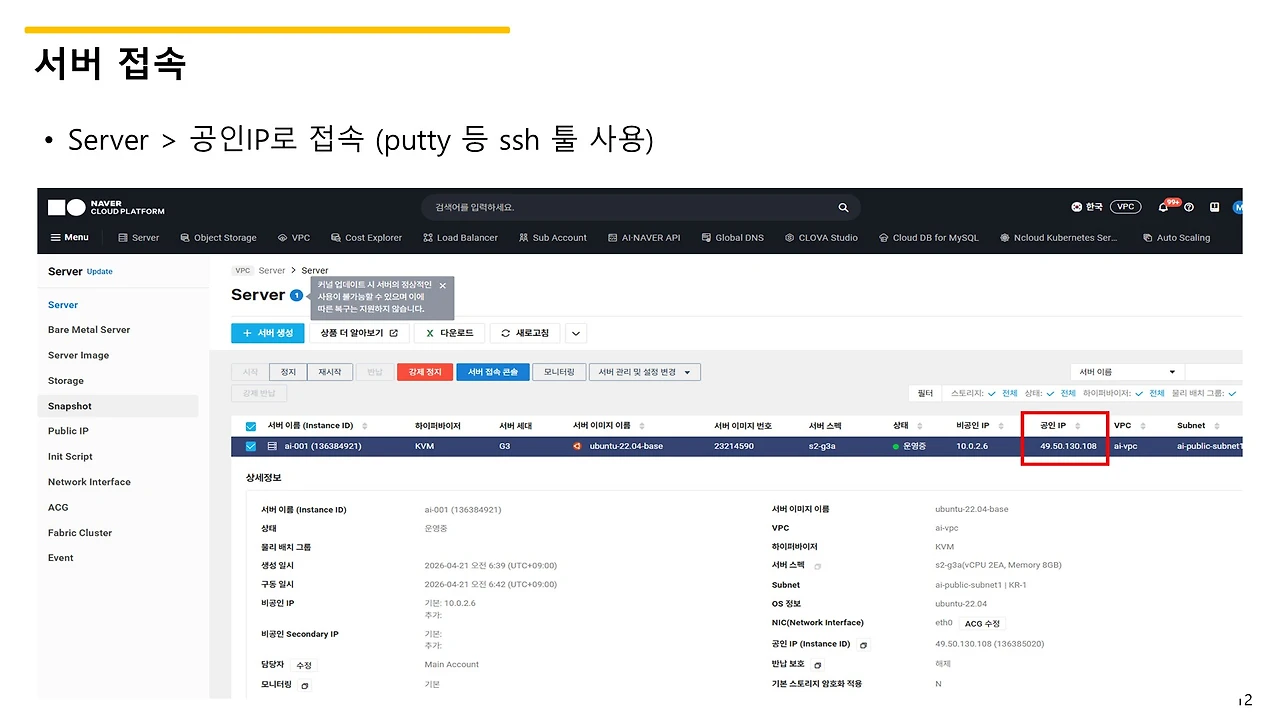Open the 서버 이름 search filter dropdown
1280x720 pixels.
click(1126, 371)
